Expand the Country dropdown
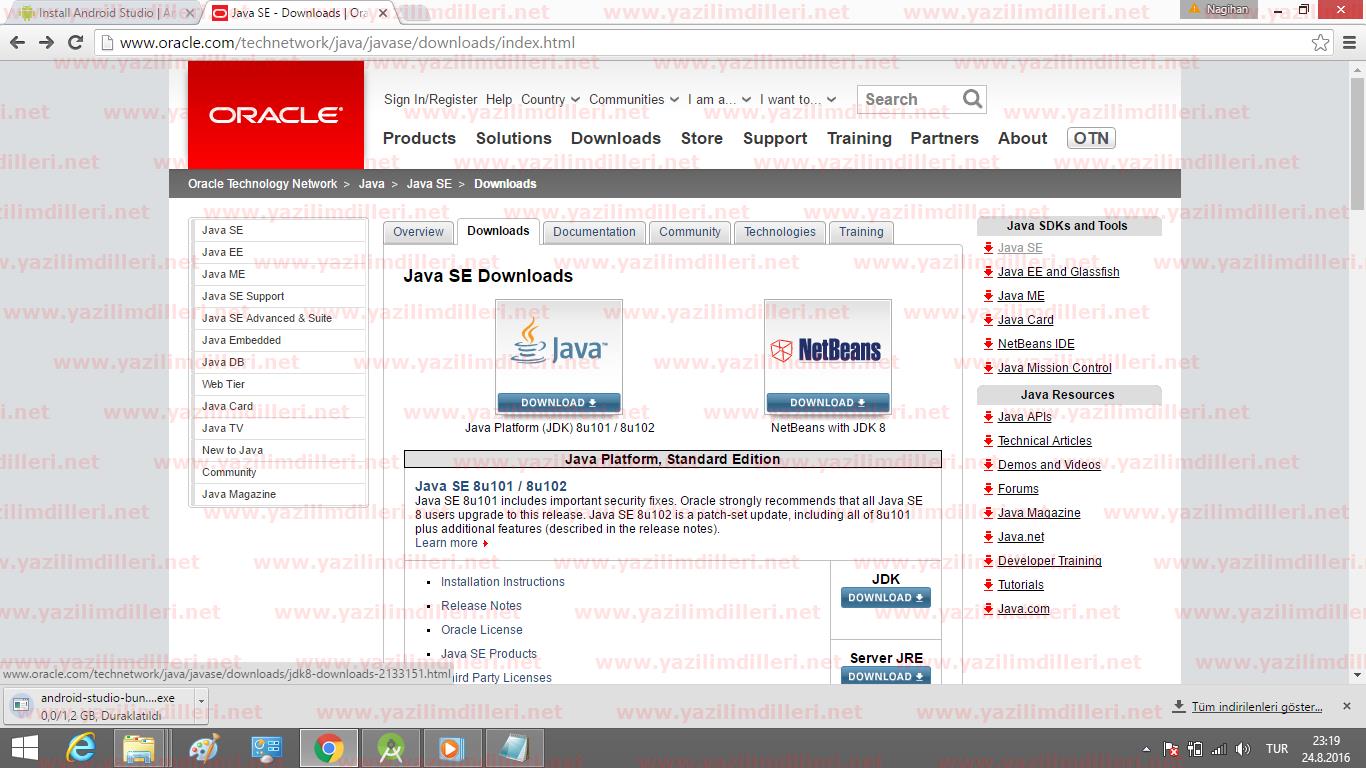This screenshot has height=768, width=1366. pos(550,99)
